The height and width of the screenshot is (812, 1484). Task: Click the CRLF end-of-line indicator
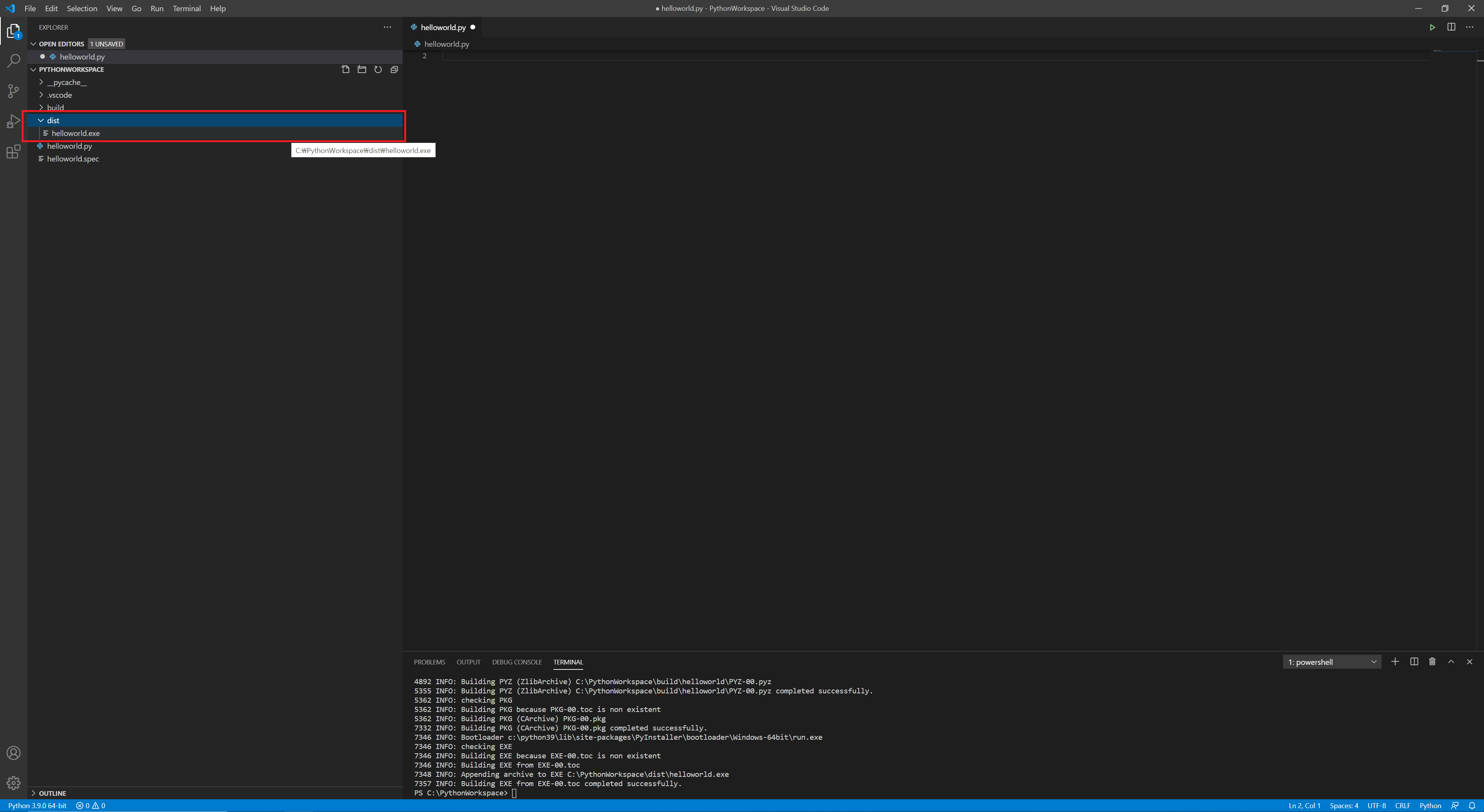click(x=1402, y=806)
